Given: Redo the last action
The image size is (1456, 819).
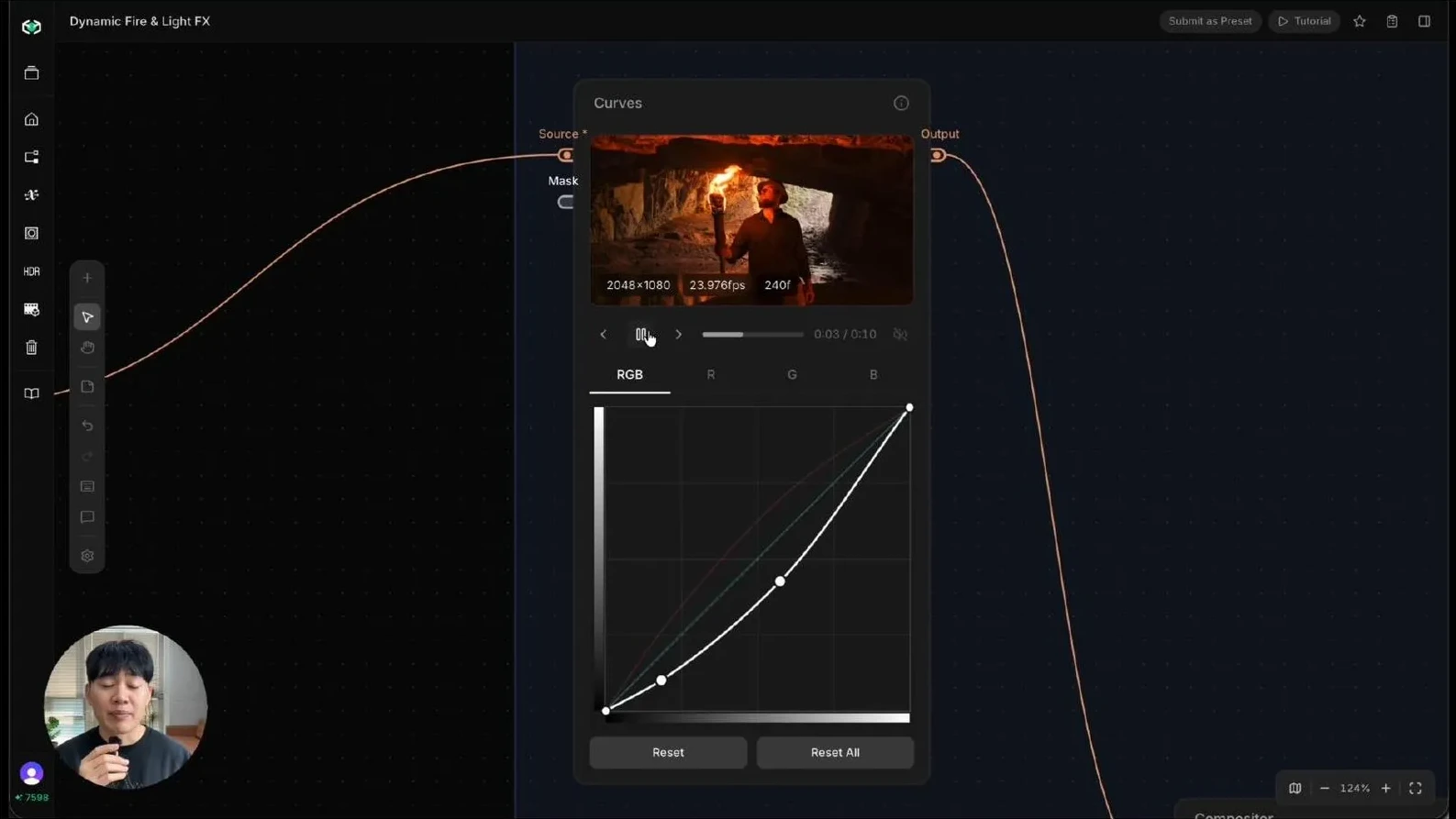Looking at the screenshot, I should point(87,456).
